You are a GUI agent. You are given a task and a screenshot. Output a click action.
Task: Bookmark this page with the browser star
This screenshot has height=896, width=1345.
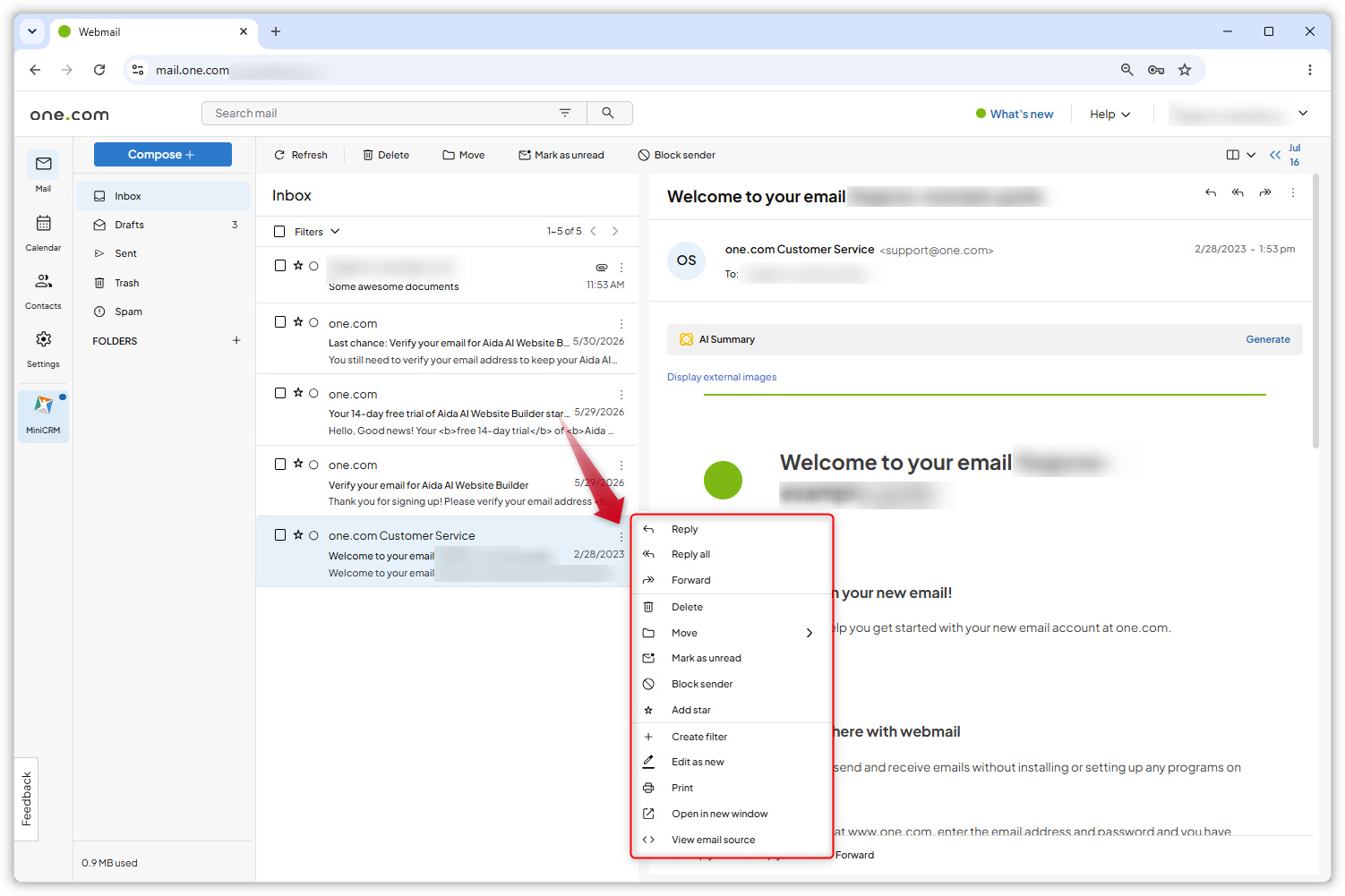(1185, 70)
